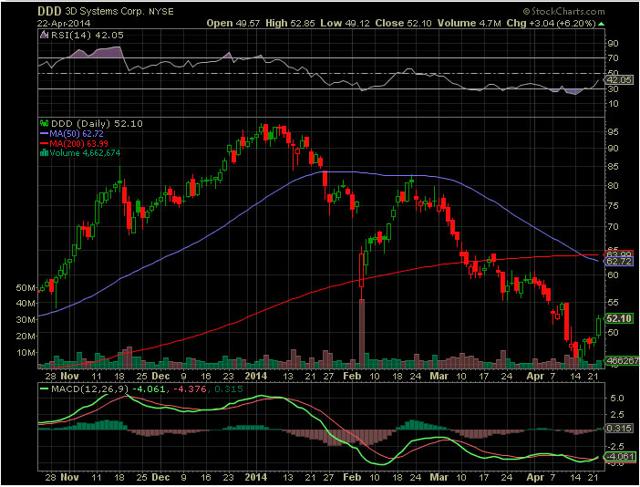Click 'Apr' on the bottom MACD date axis
Screen dimensions: 640x487
(x=535, y=477)
